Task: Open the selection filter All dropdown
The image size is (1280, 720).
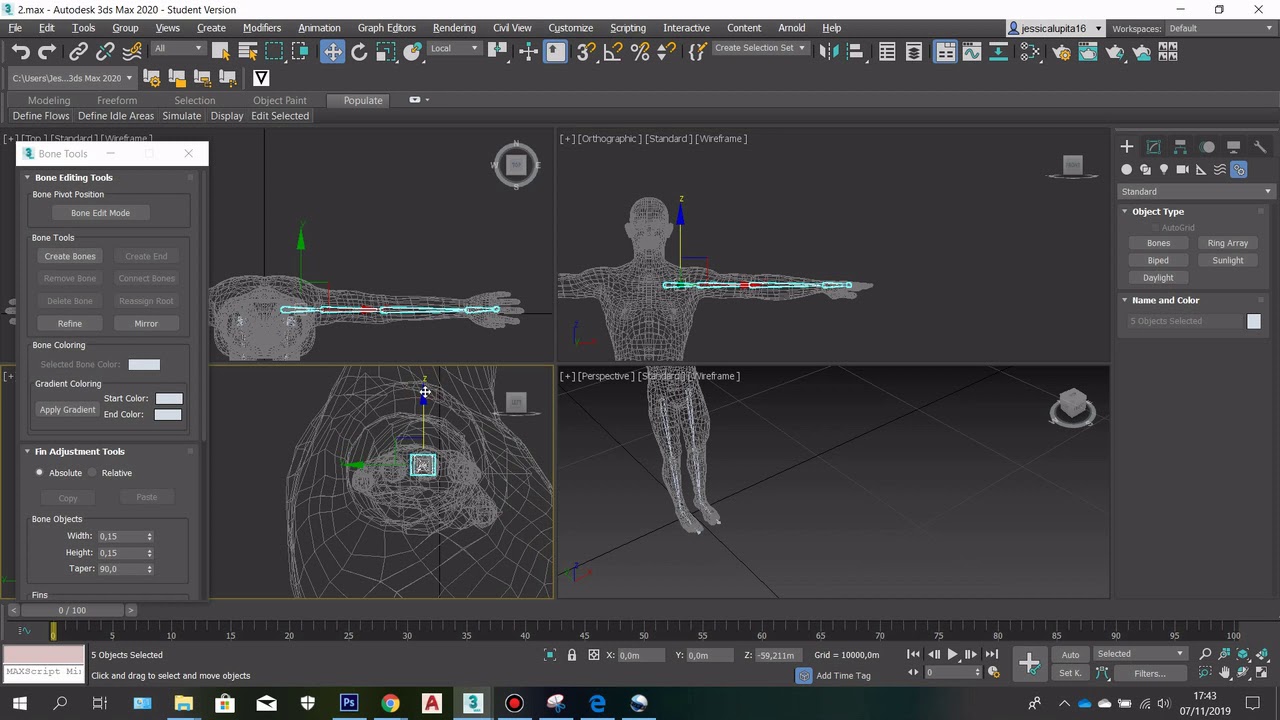Action: click(x=178, y=48)
